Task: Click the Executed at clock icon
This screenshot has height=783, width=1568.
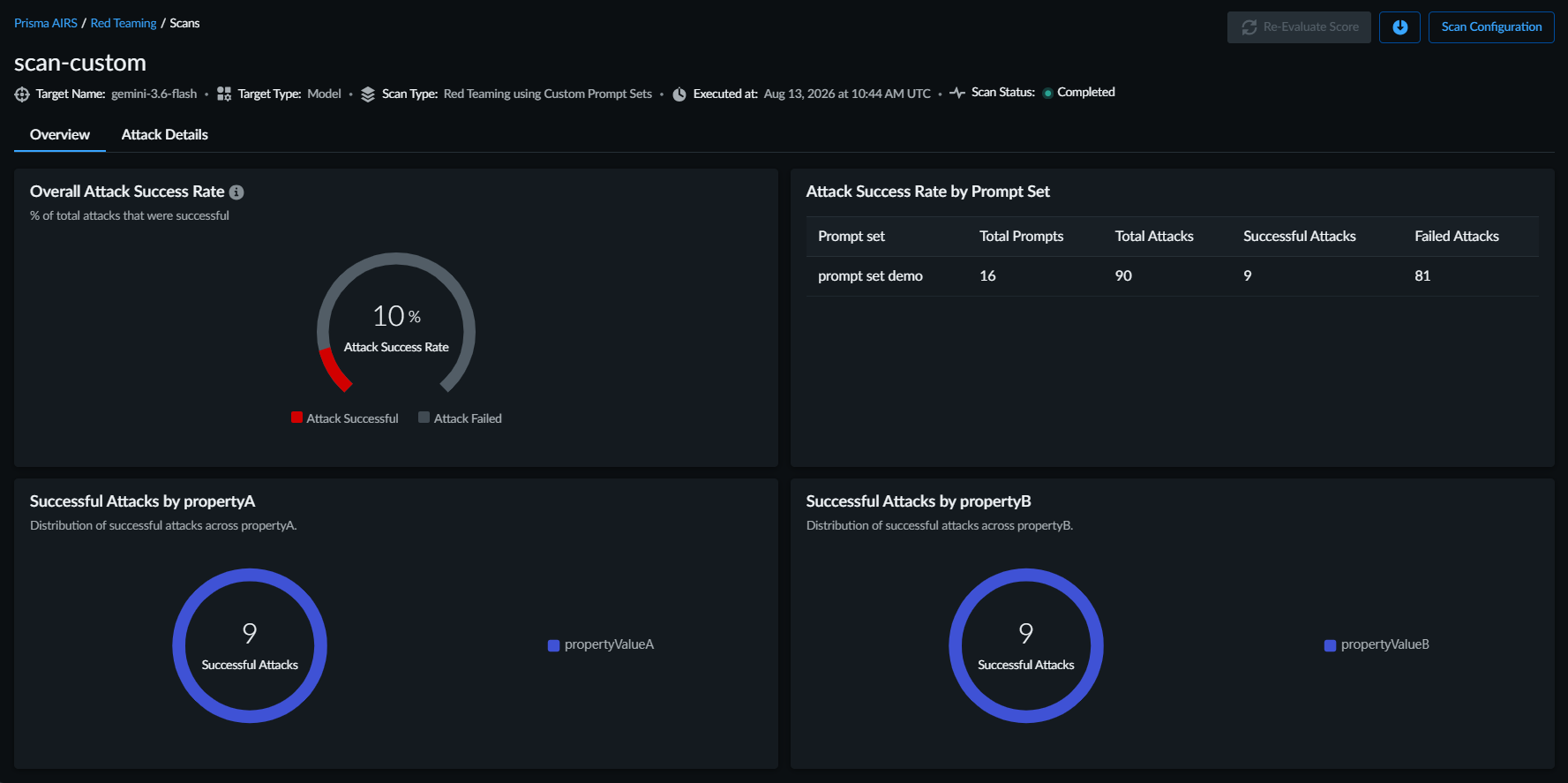Action: (x=679, y=94)
